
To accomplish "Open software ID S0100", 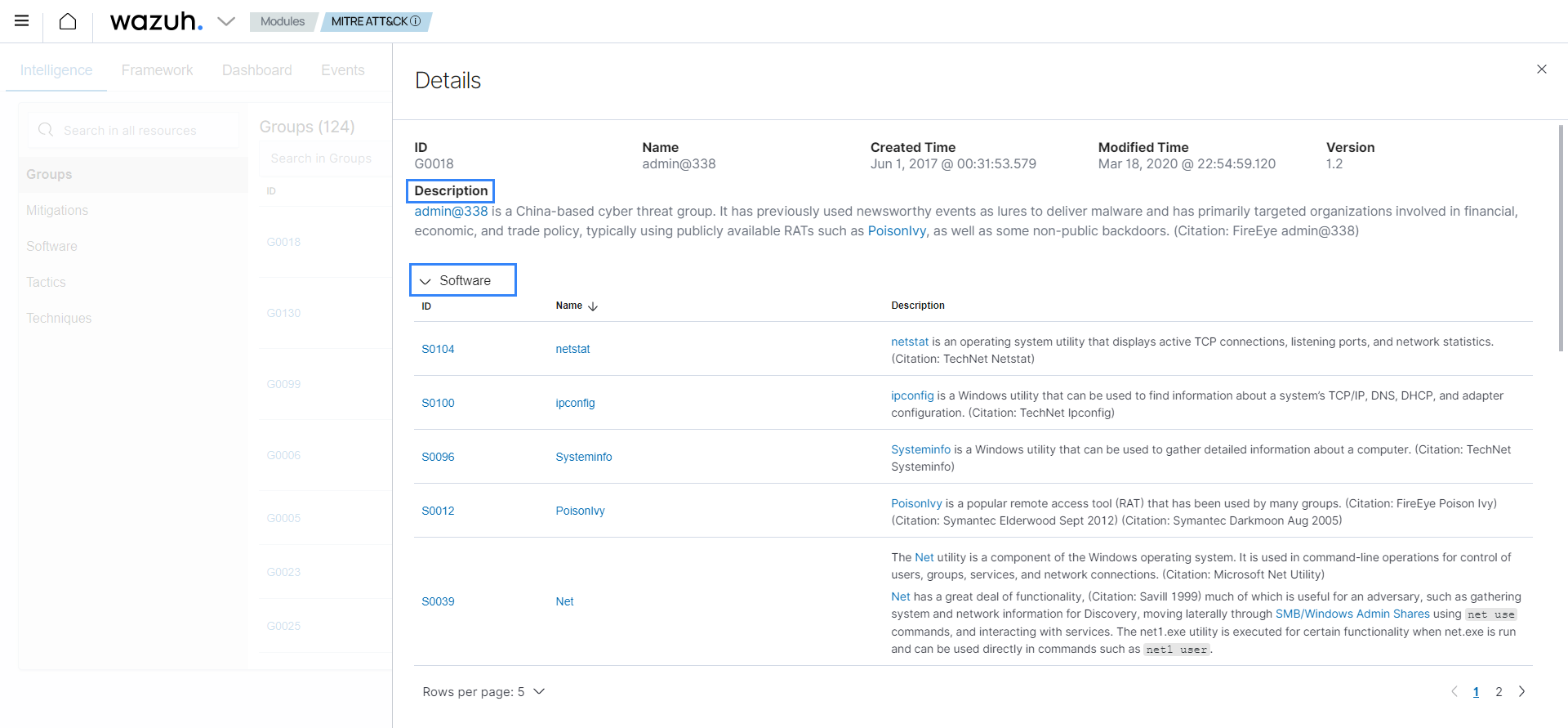I will (438, 403).
